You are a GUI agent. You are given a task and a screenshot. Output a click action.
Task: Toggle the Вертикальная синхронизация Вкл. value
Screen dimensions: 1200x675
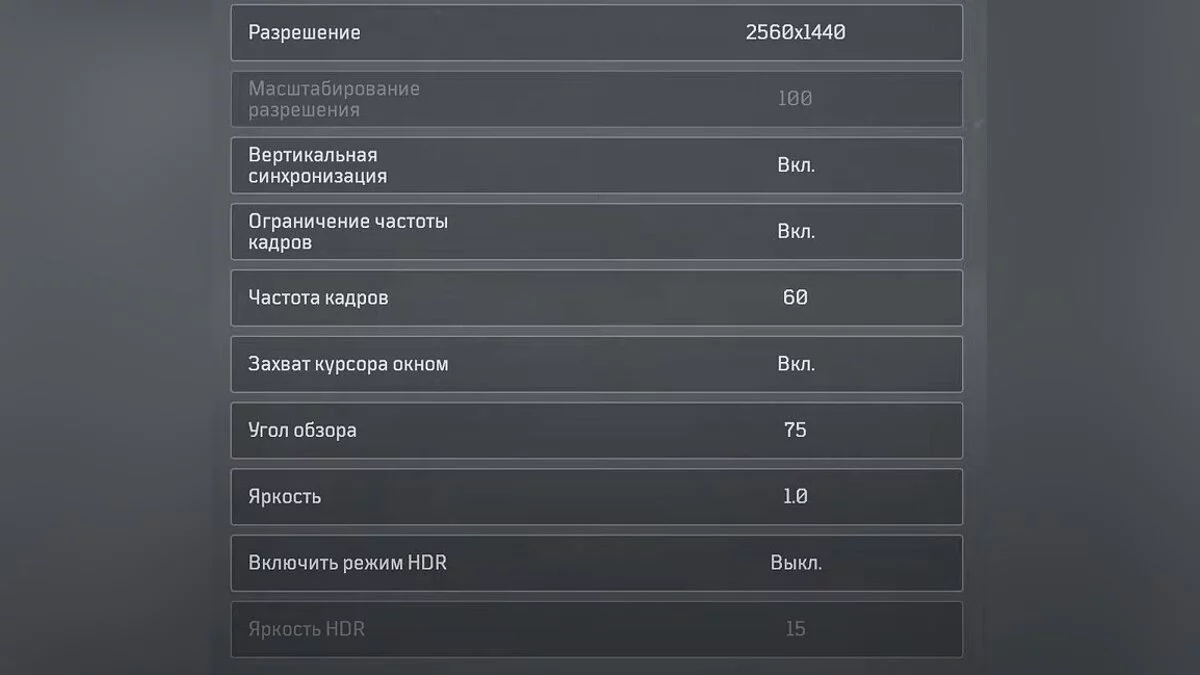tap(796, 165)
